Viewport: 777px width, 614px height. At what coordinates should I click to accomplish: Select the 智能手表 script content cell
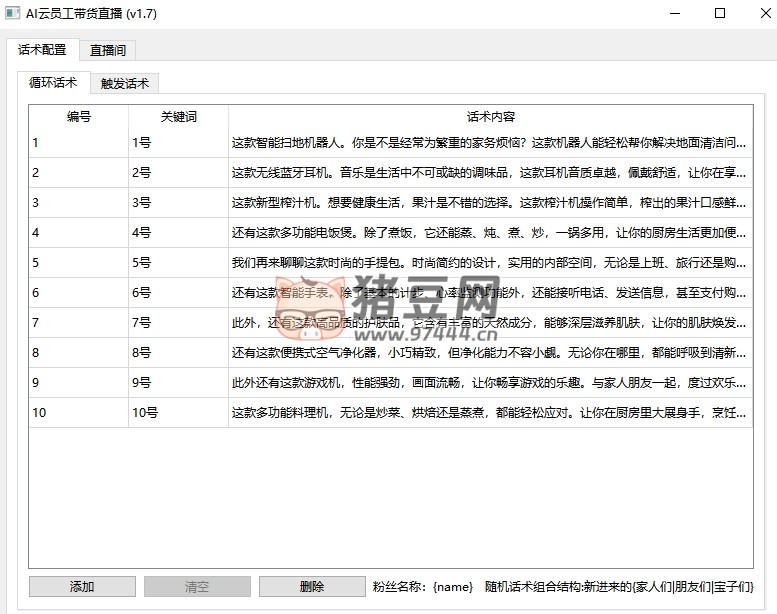click(x=491, y=292)
